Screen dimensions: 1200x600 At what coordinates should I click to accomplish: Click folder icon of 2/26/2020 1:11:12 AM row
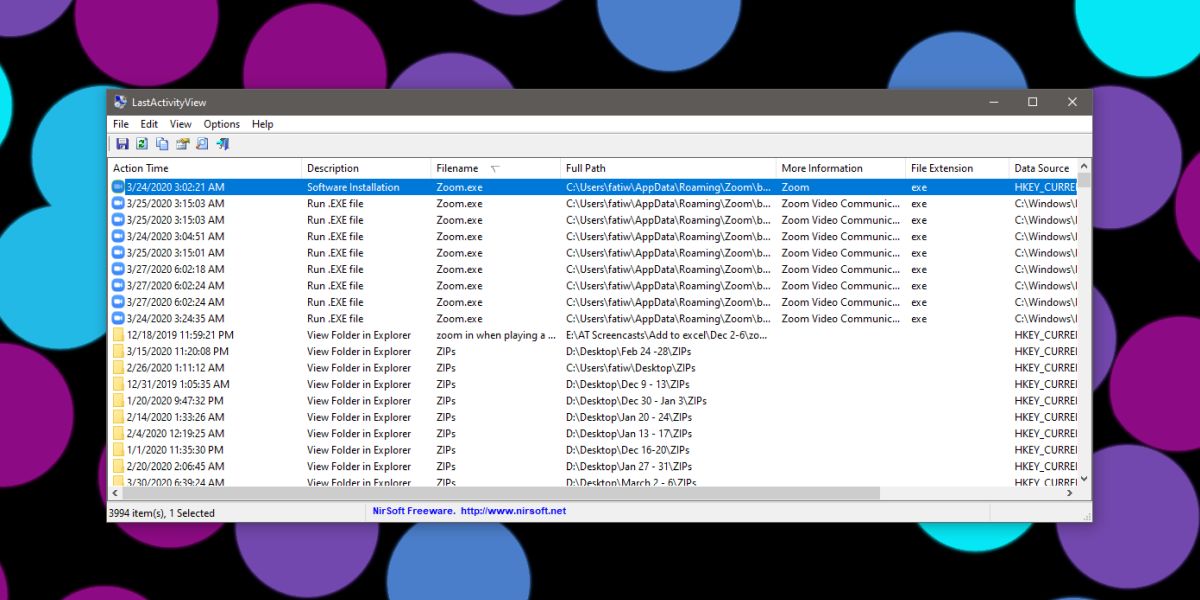click(x=117, y=368)
